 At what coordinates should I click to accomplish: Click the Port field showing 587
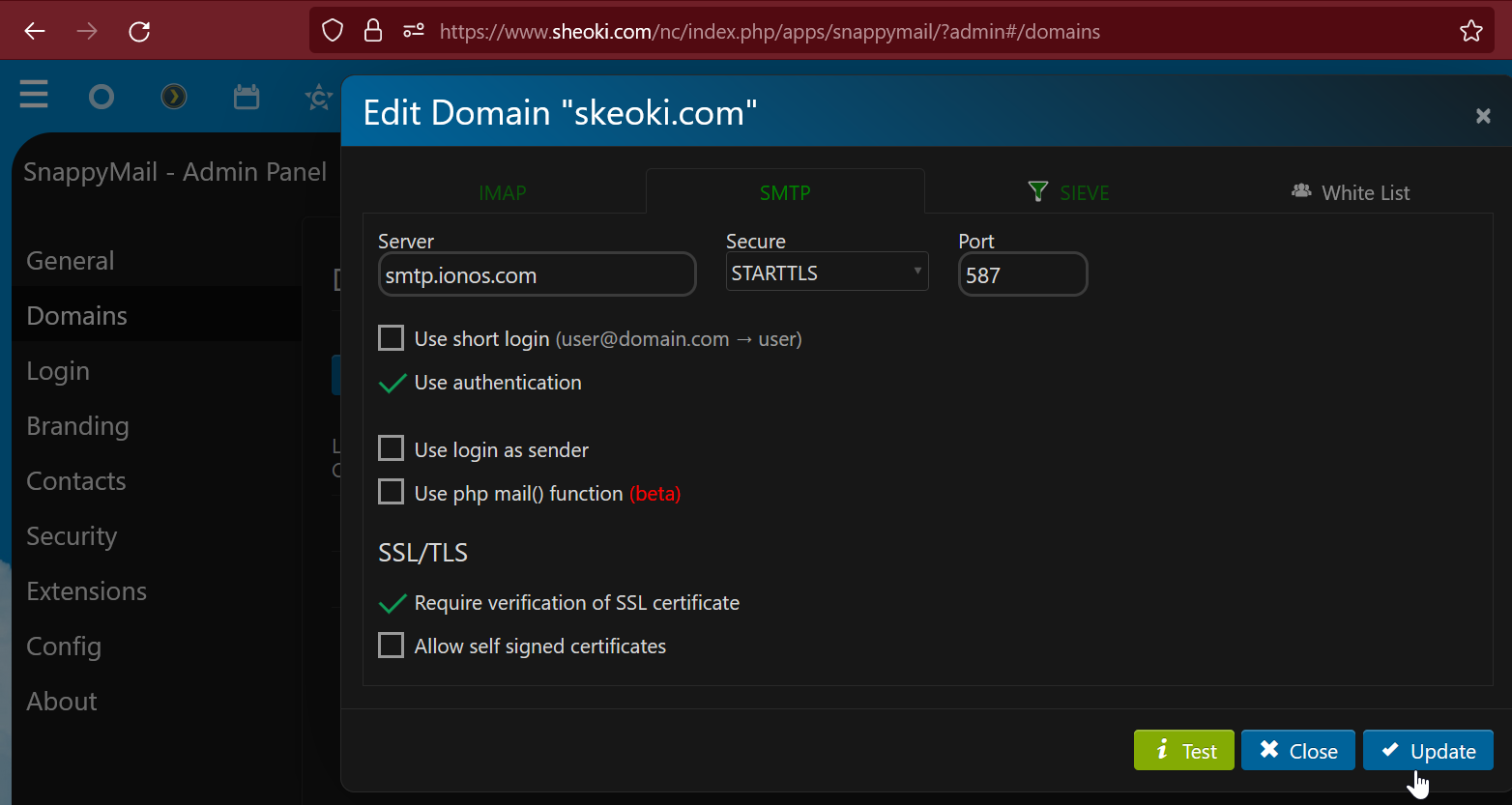(x=1023, y=274)
